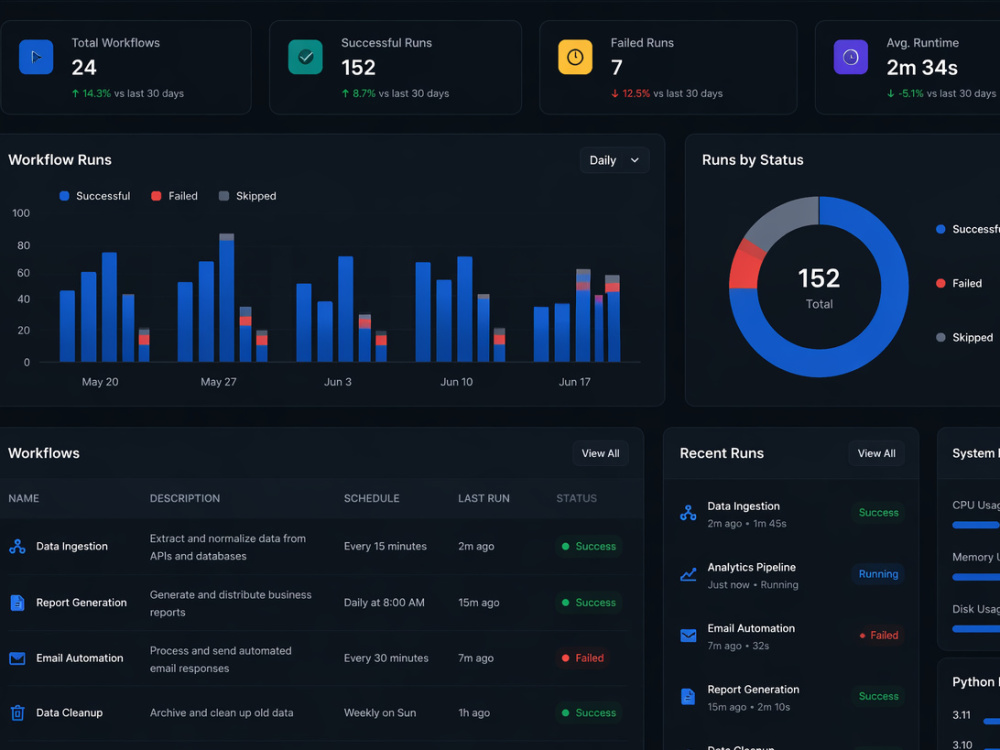Viewport: 1000px width, 750px height.
Task: Click the 3.11 Python version label
Action: point(961,715)
